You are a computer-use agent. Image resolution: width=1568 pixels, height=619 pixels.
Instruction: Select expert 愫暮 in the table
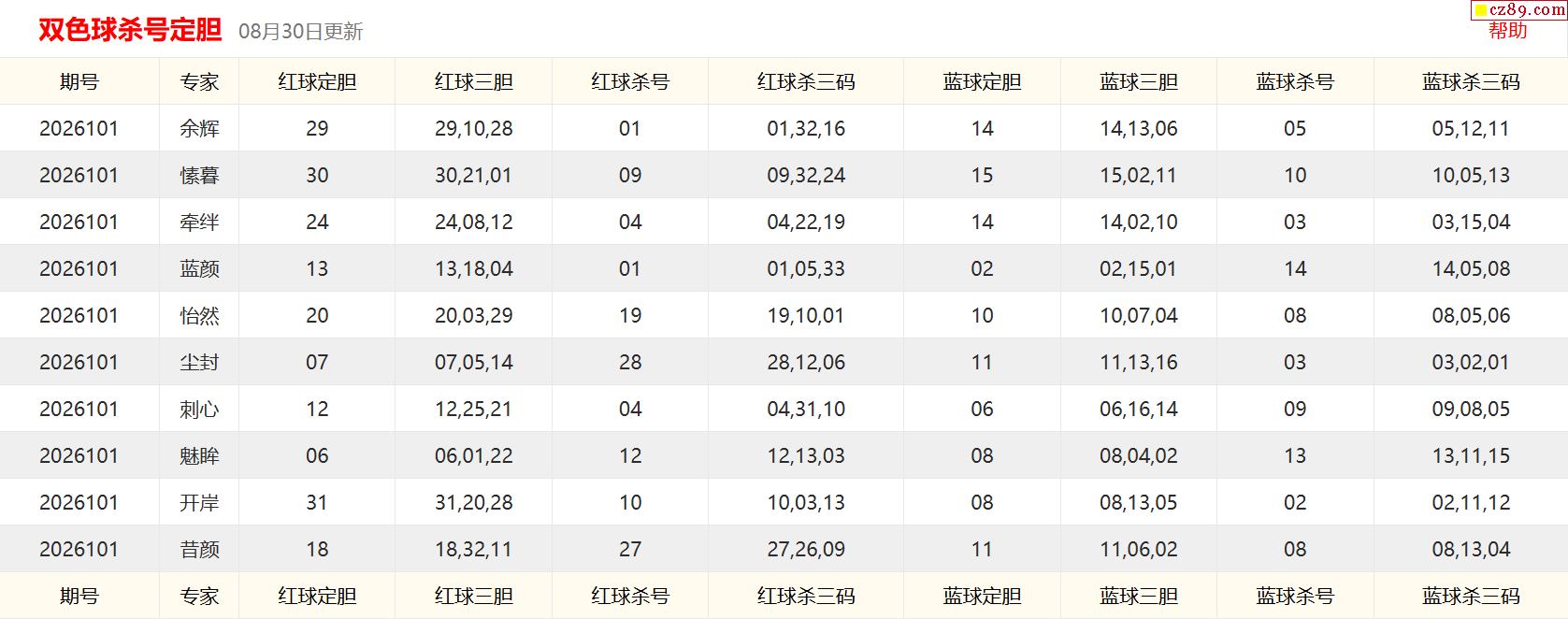[x=199, y=176]
